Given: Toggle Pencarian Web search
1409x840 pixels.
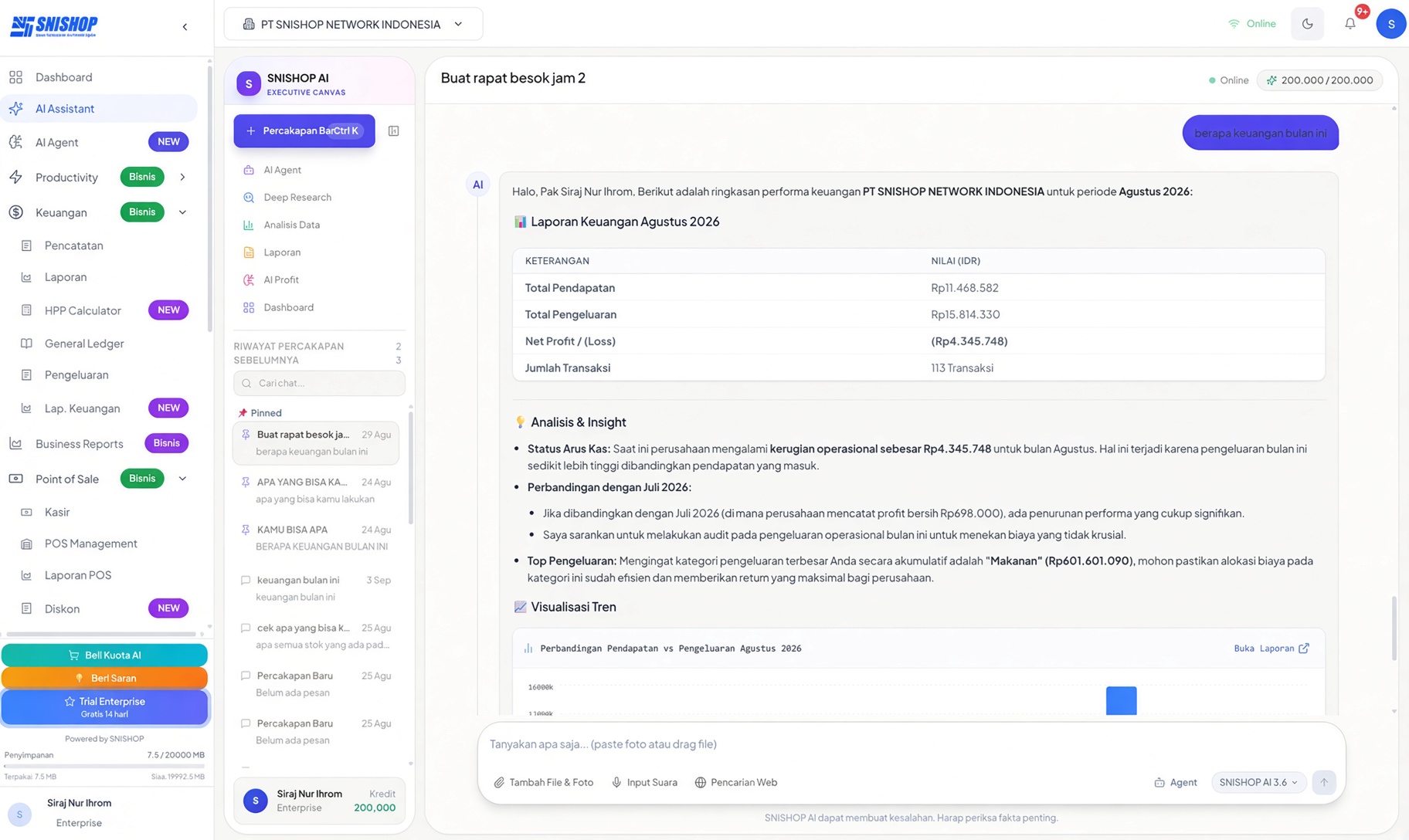Looking at the screenshot, I should point(735,782).
